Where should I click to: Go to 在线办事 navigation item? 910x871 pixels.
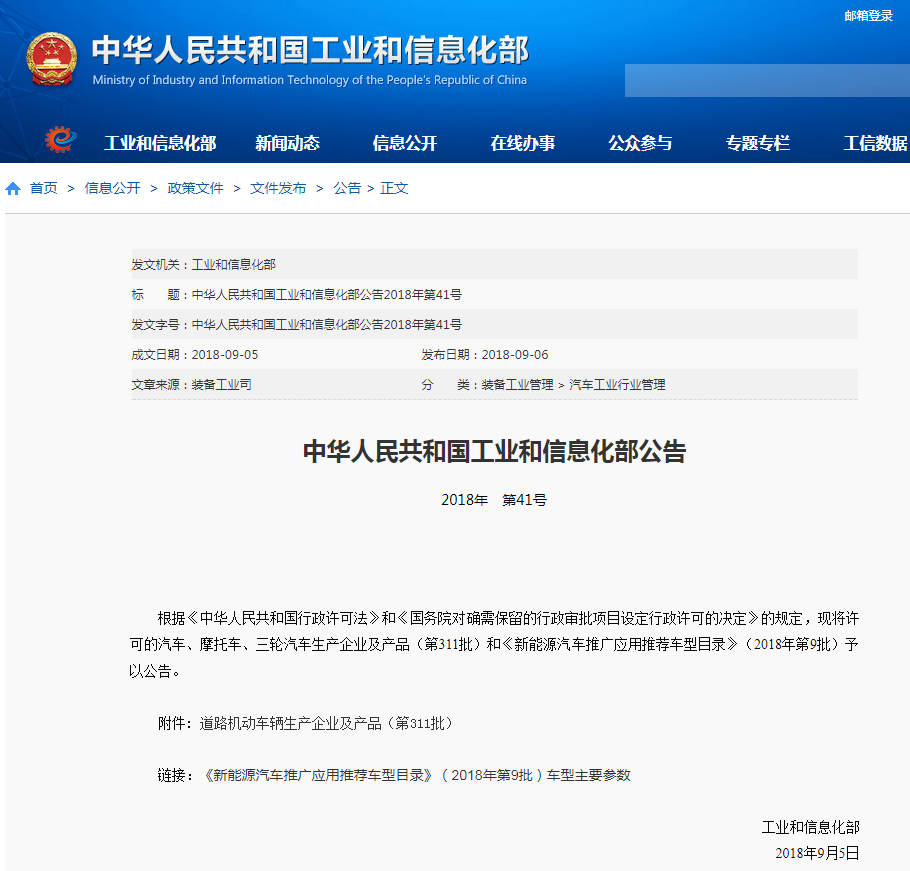tap(523, 143)
